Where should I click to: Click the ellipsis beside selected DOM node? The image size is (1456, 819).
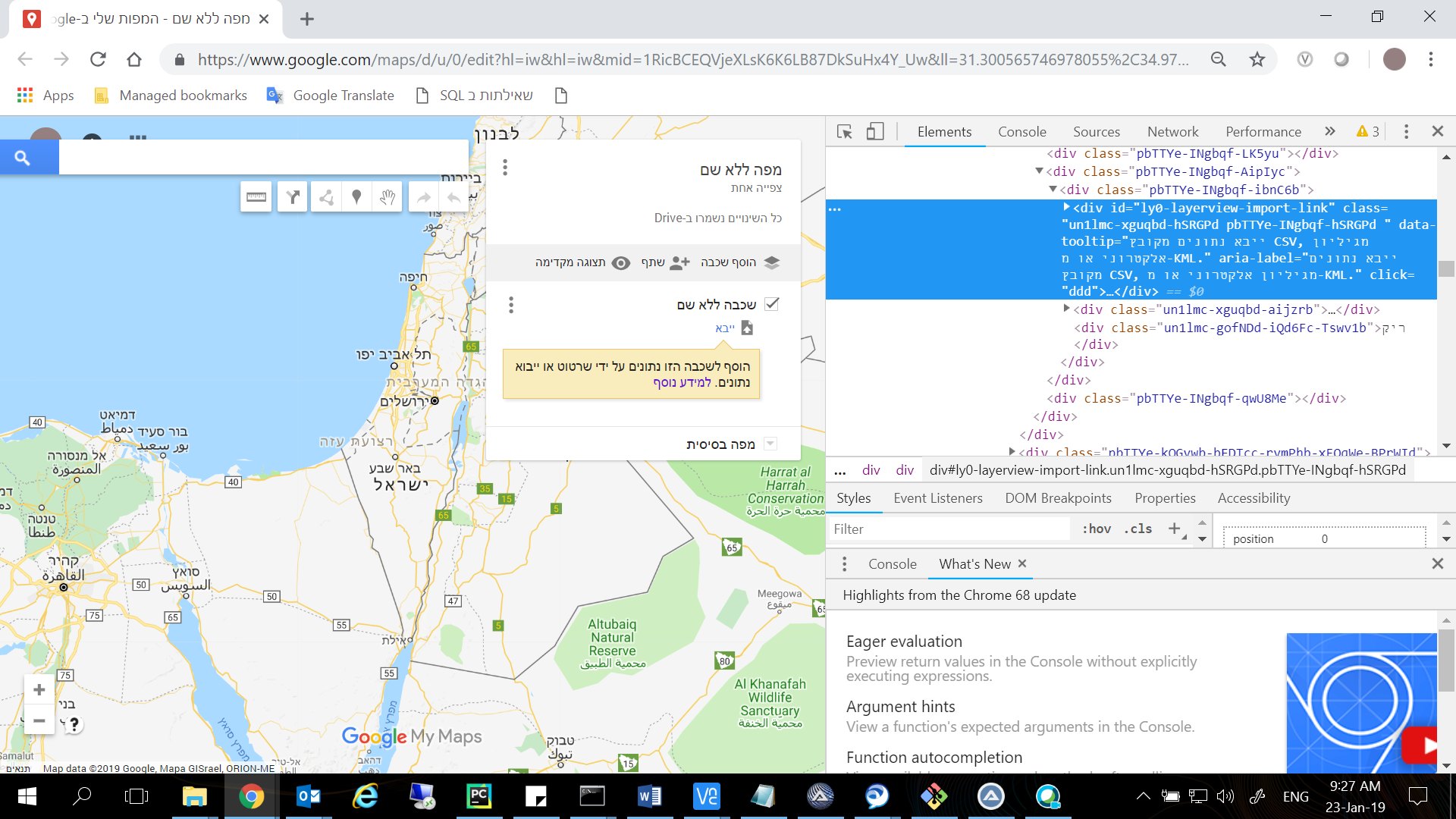[835, 208]
